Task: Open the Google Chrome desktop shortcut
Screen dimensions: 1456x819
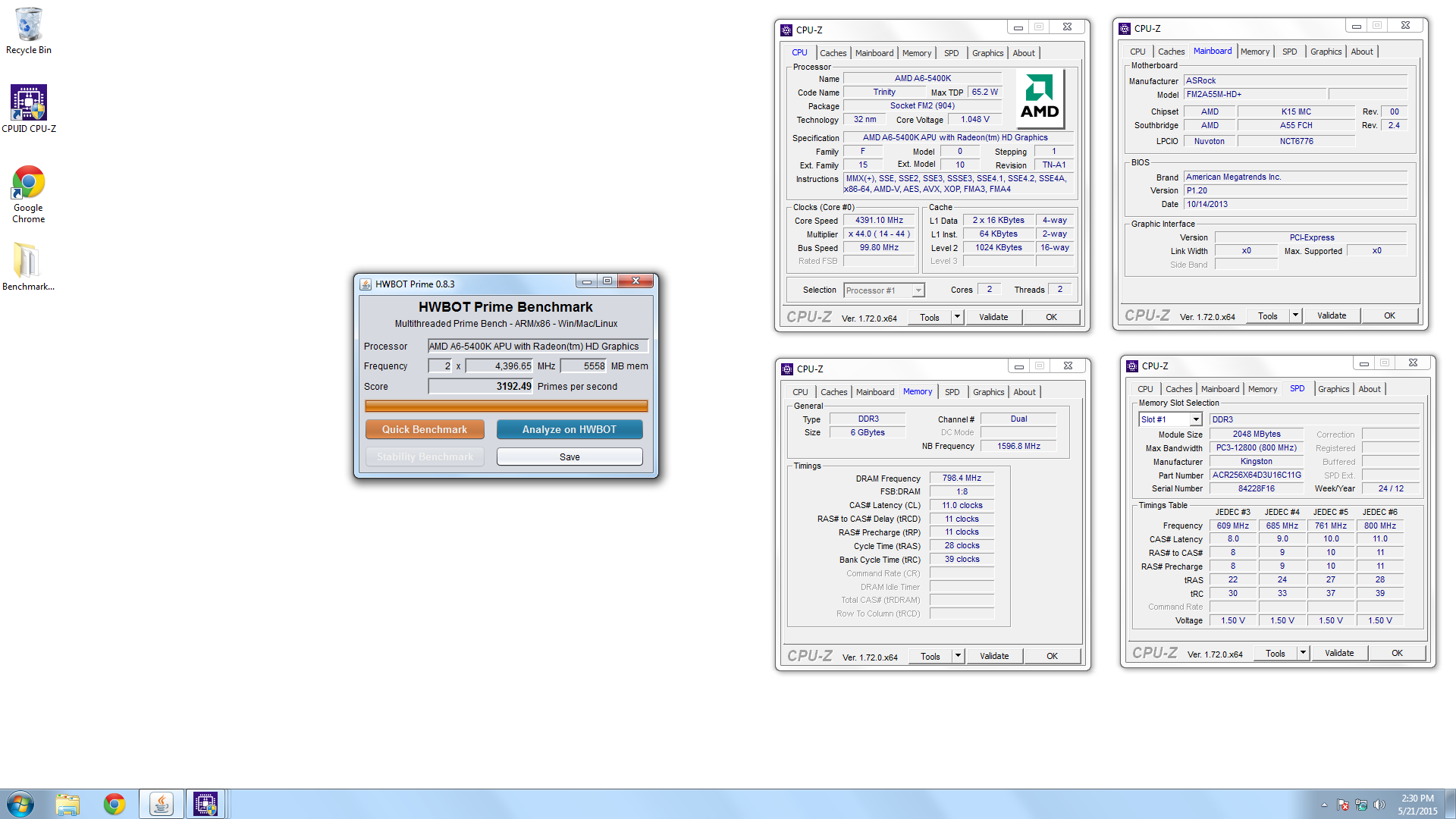Action: coord(29,194)
